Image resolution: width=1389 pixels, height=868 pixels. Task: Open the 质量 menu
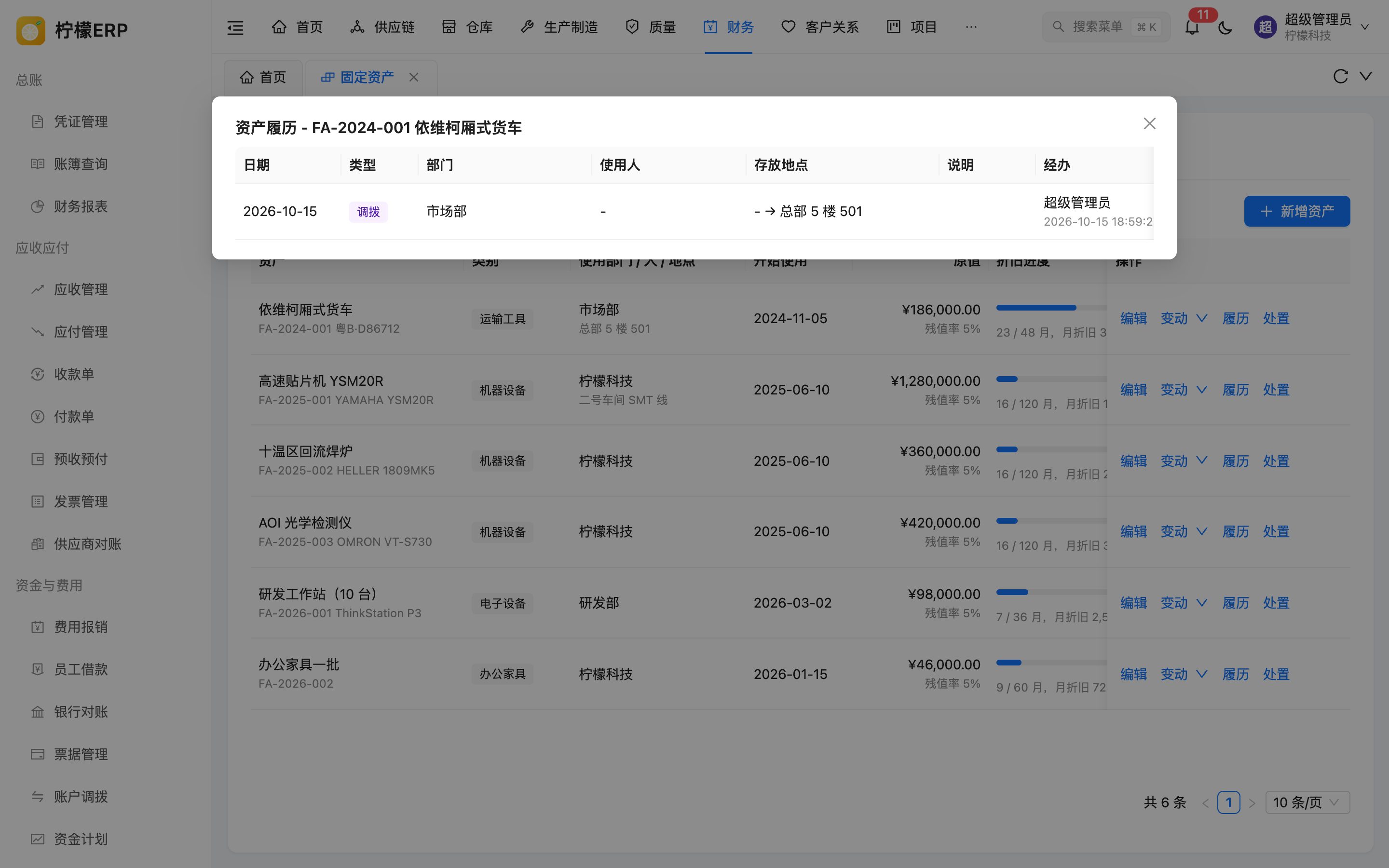pos(650,27)
